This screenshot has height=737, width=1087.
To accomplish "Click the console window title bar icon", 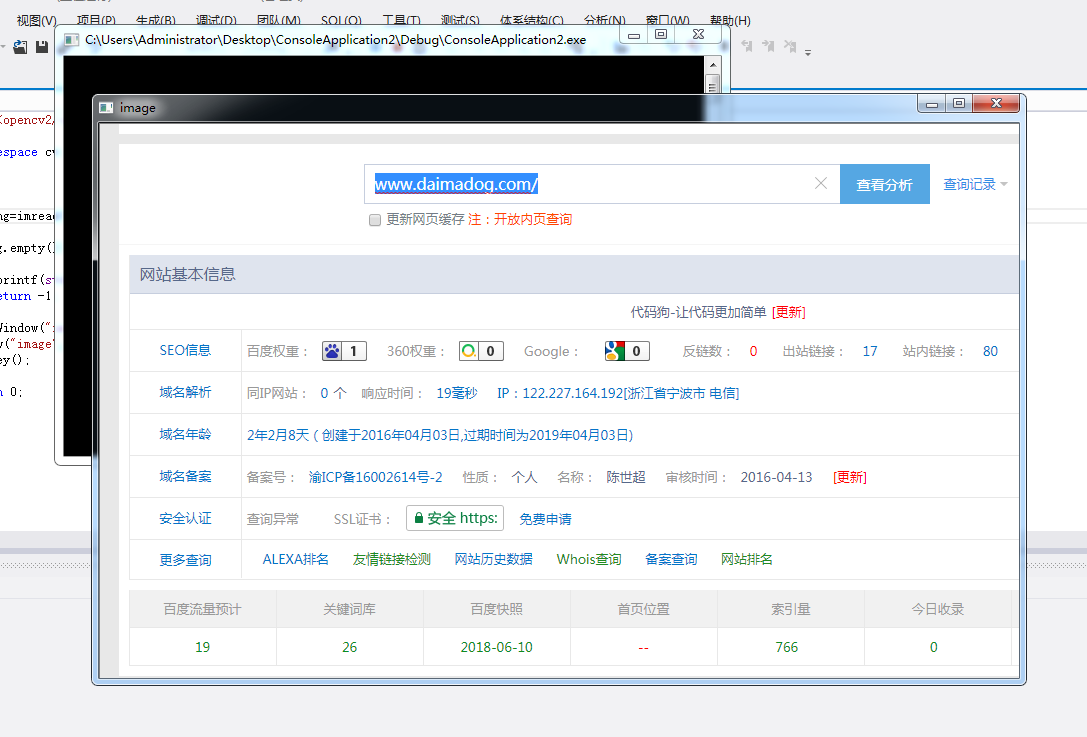I will pos(71,39).
